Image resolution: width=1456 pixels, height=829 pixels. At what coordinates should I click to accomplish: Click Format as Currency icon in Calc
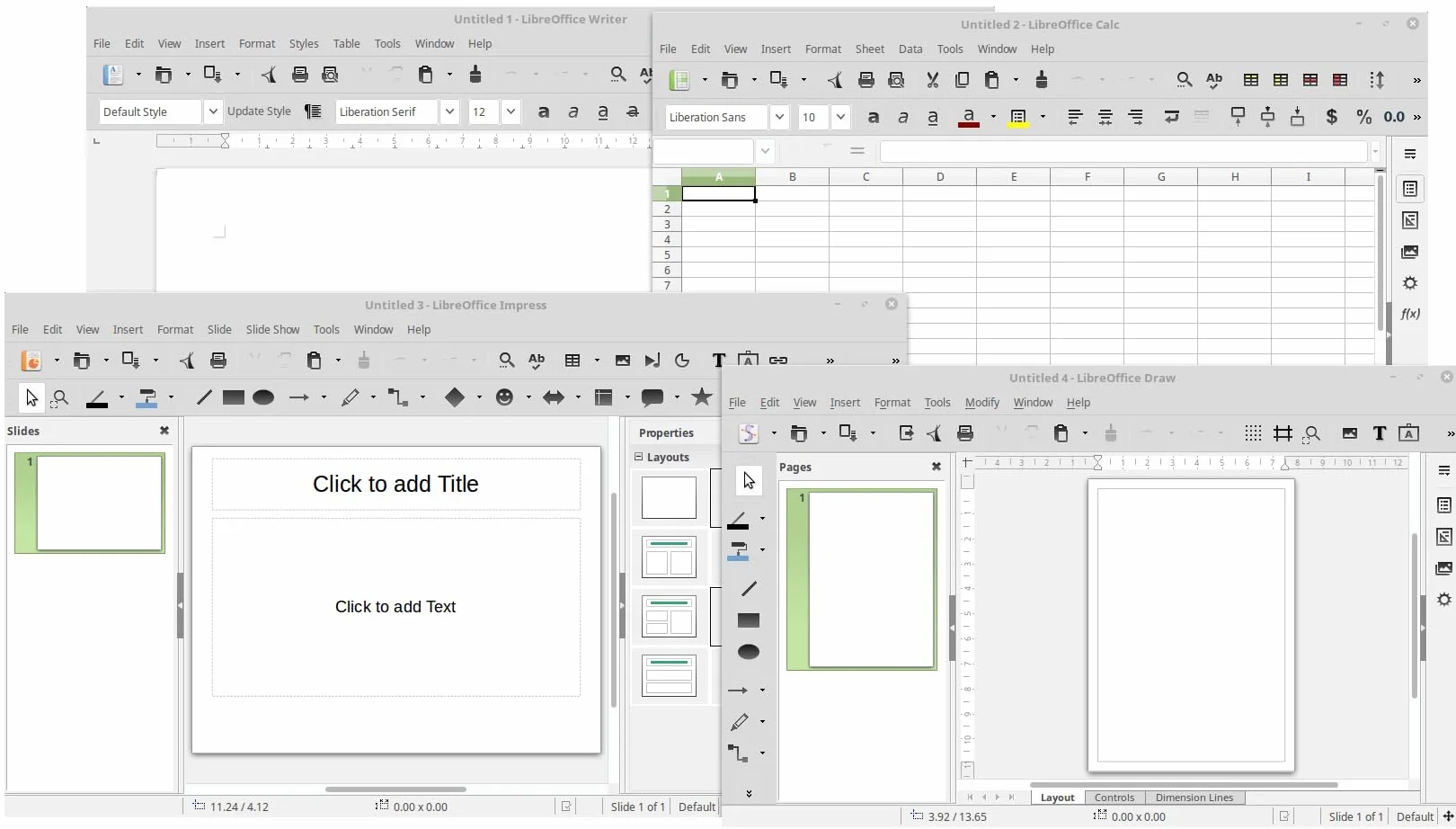point(1332,117)
